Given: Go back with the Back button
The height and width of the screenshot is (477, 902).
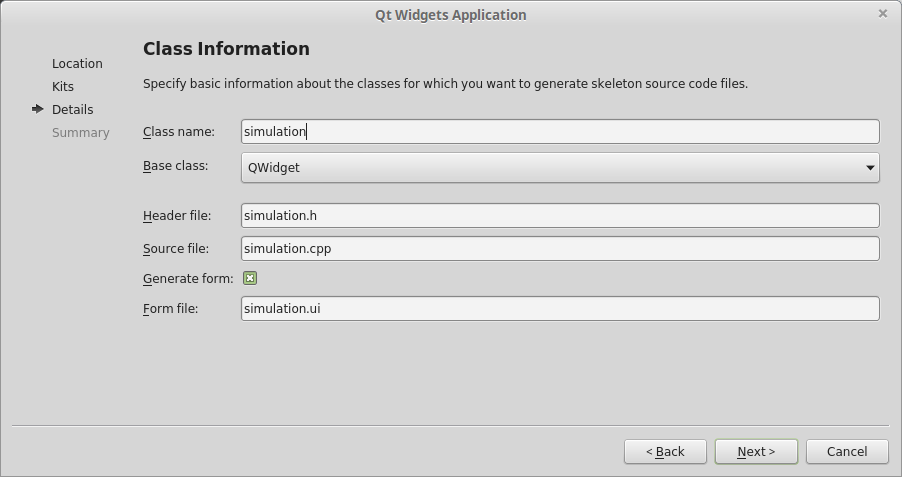Looking at the screenshot, I should point(665,452).
